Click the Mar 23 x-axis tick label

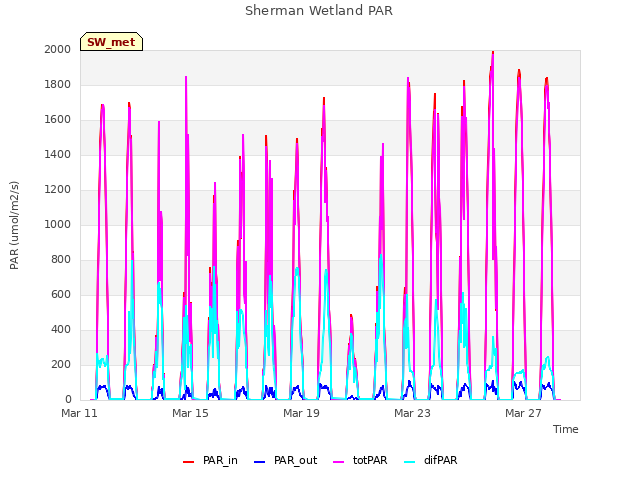tap(412, 413)
